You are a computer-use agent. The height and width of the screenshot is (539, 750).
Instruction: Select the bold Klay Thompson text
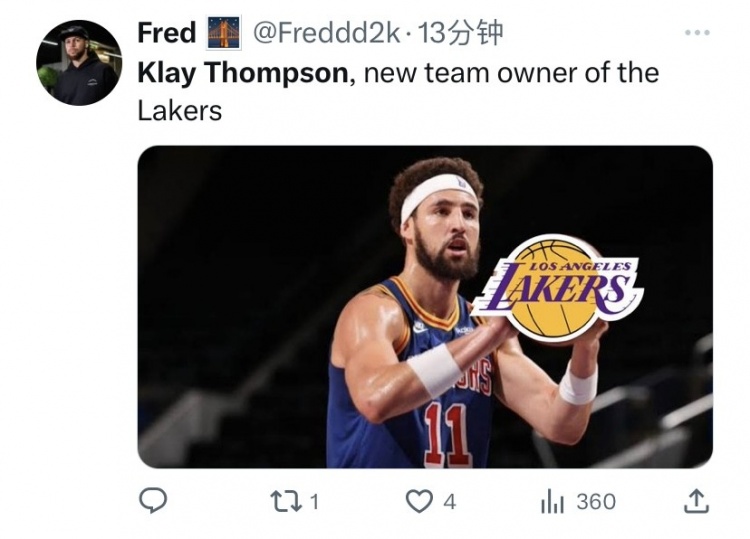[243, 72]
